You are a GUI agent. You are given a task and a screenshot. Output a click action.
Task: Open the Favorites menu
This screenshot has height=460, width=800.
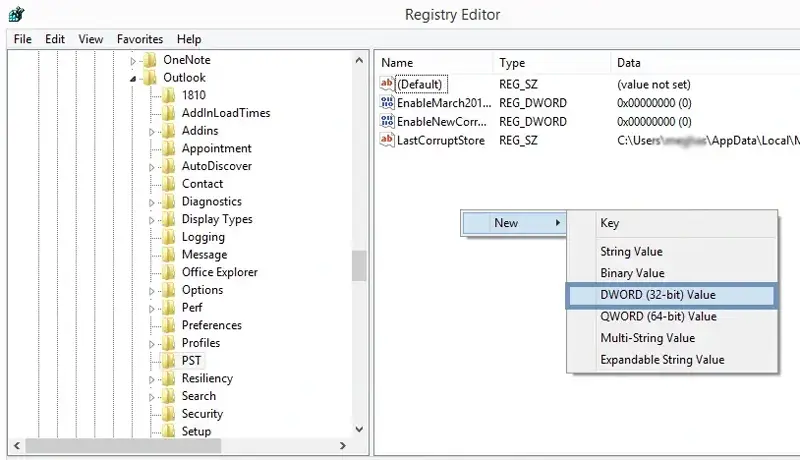click(x=139, y=39)
